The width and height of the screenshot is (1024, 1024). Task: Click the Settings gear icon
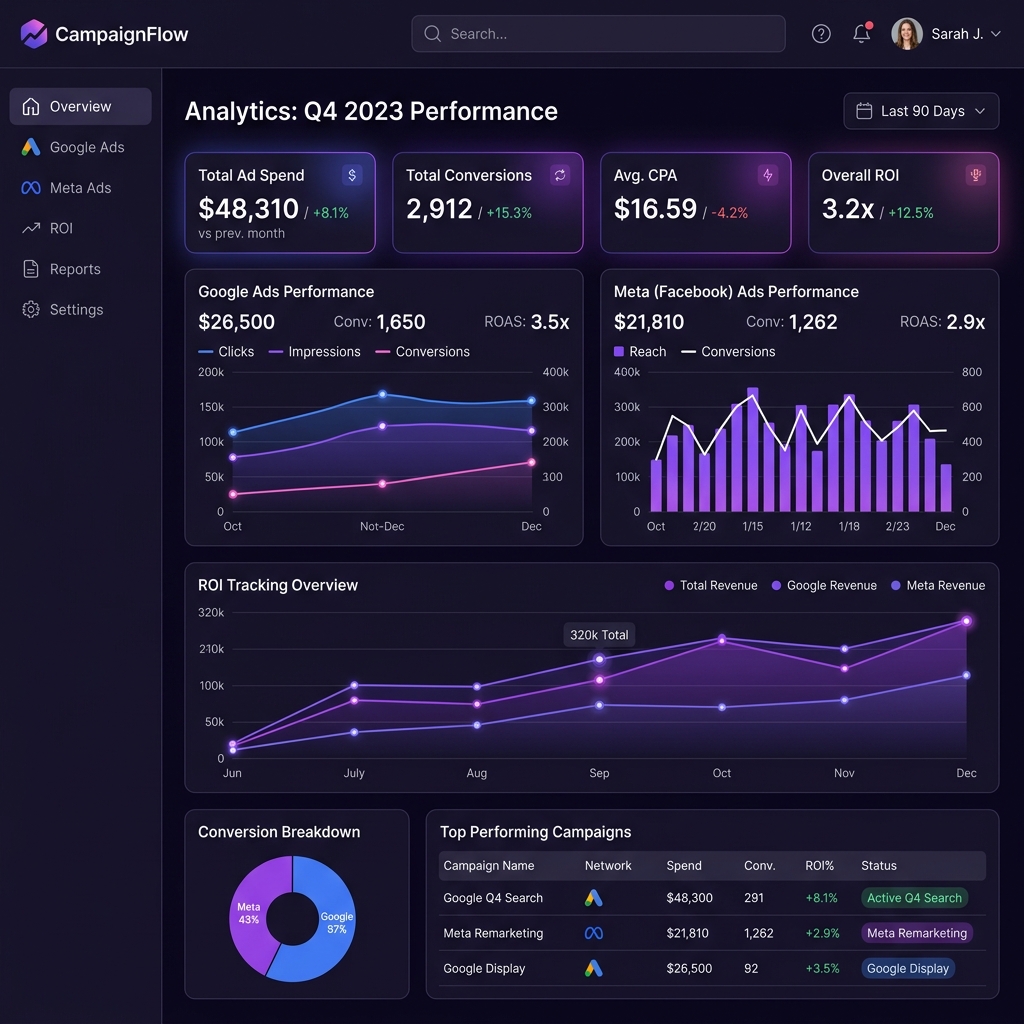point(31,310)
